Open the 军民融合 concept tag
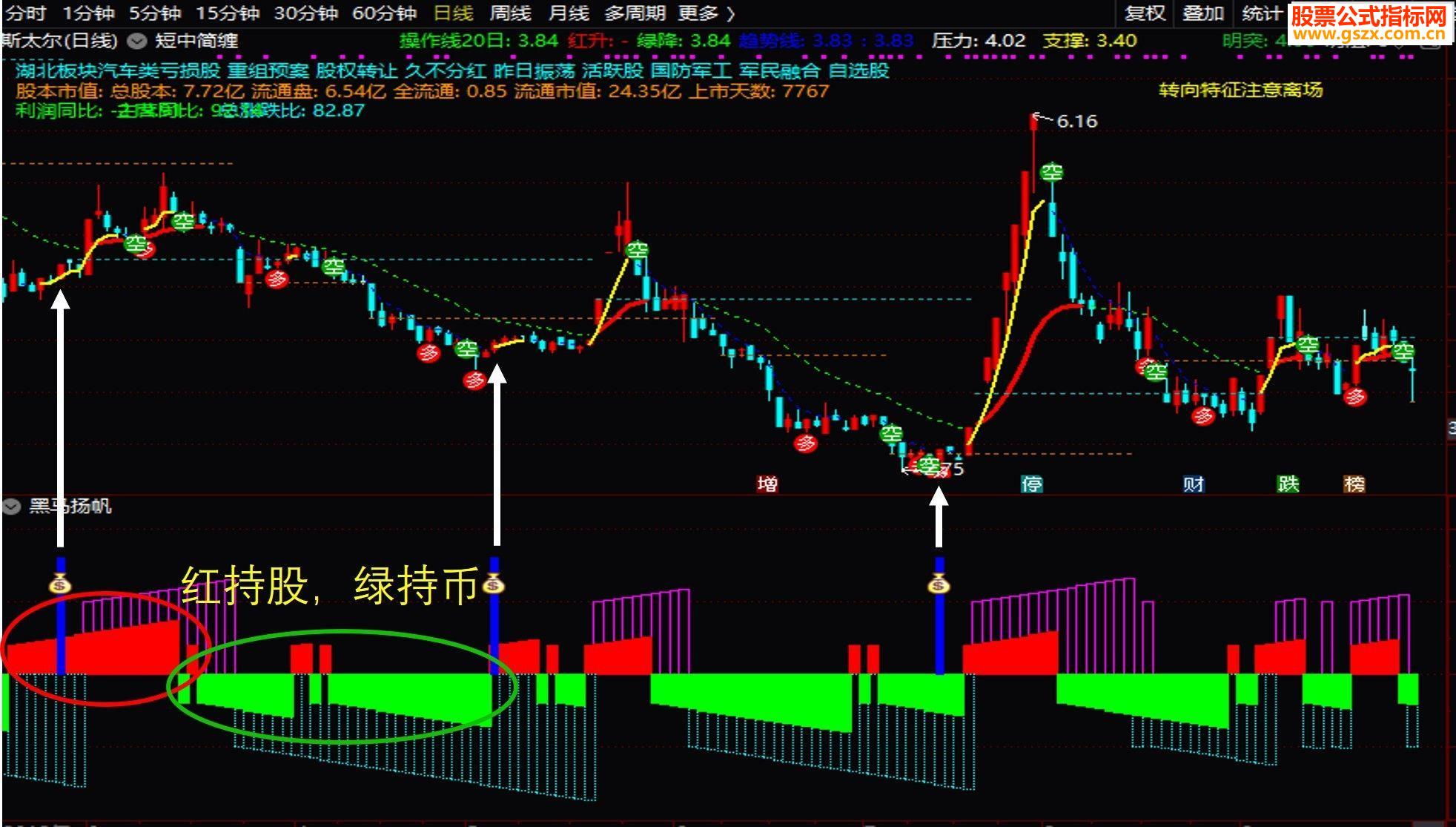The height and width of the screenshot is (827, 1456). pos(779,70)
